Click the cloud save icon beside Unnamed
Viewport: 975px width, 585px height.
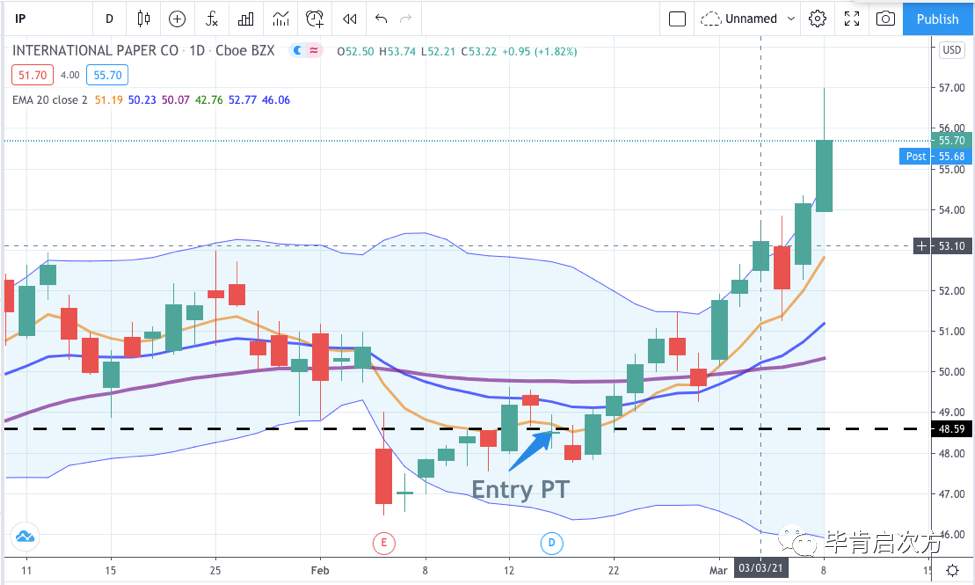[x=710, y=19]
